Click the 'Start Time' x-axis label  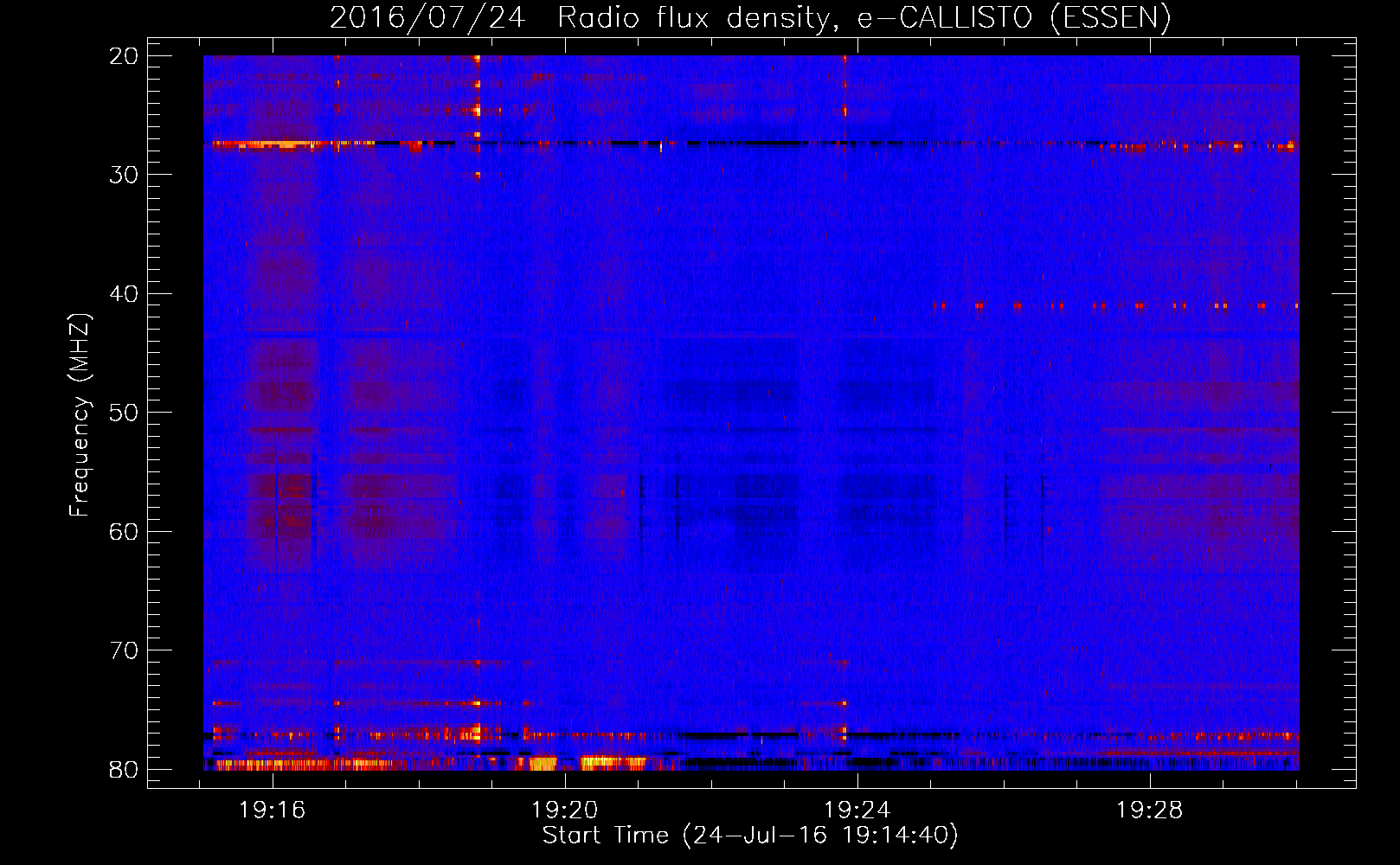[750, 836]
